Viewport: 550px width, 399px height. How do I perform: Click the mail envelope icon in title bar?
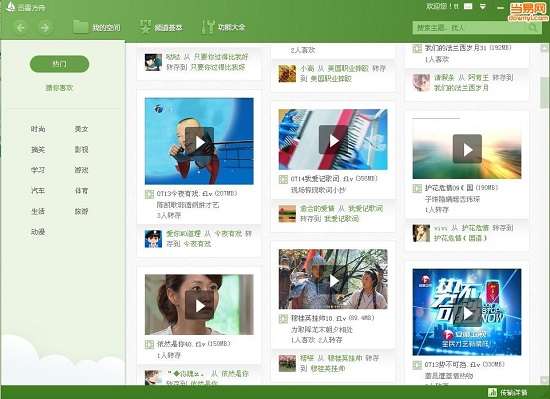pyautogui.click(x=468, y=6)
